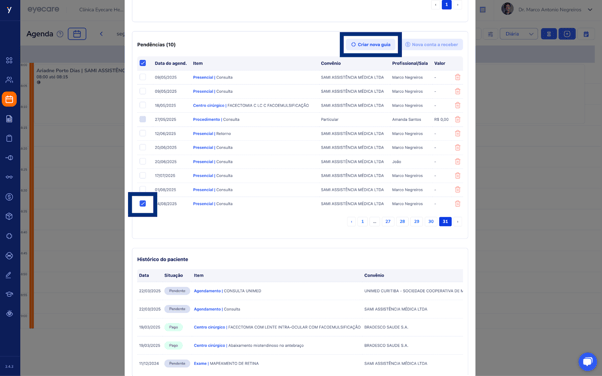Go to Pendências page 30
602x376 pixels.
coord(431,222)
